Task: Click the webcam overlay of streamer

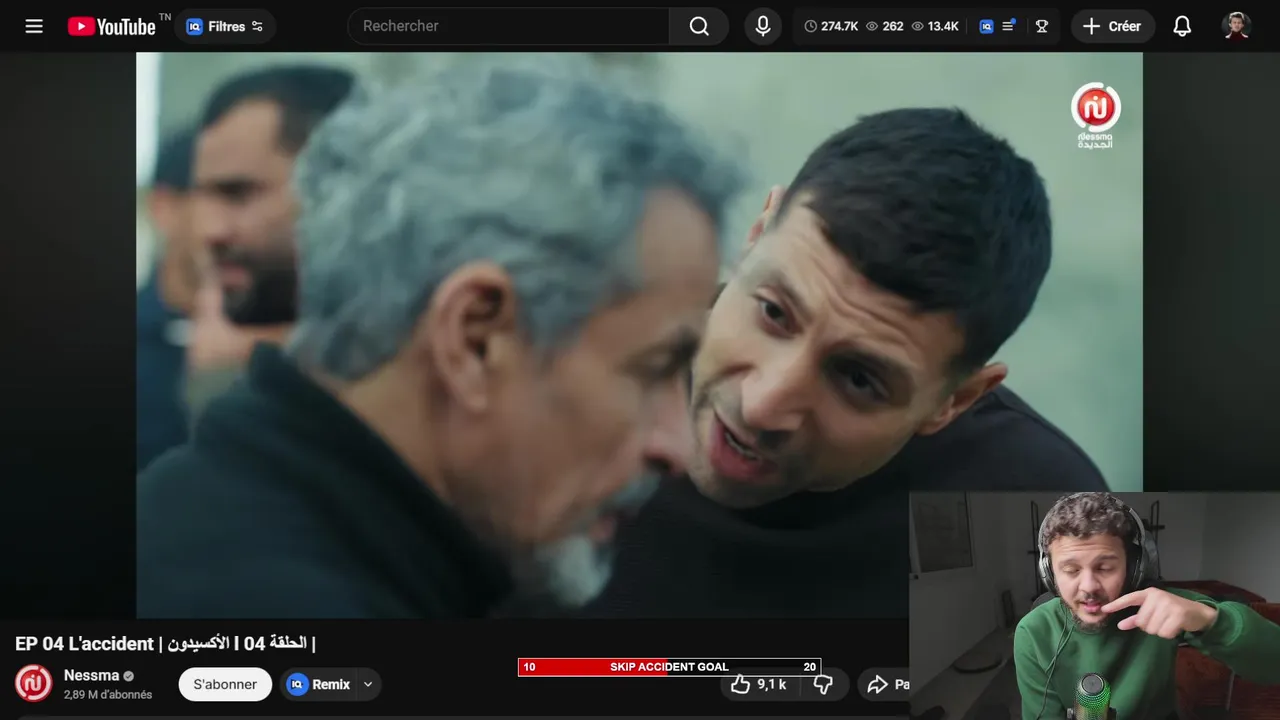Action: click(1094, 605)
